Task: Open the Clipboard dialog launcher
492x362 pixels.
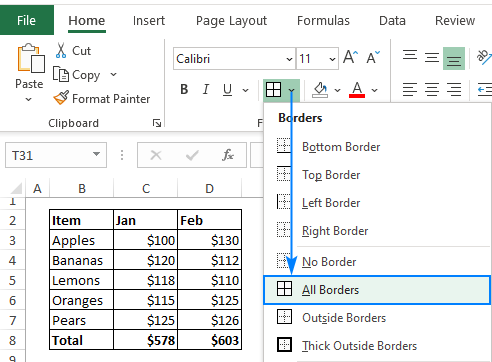Action: point(157,123)
